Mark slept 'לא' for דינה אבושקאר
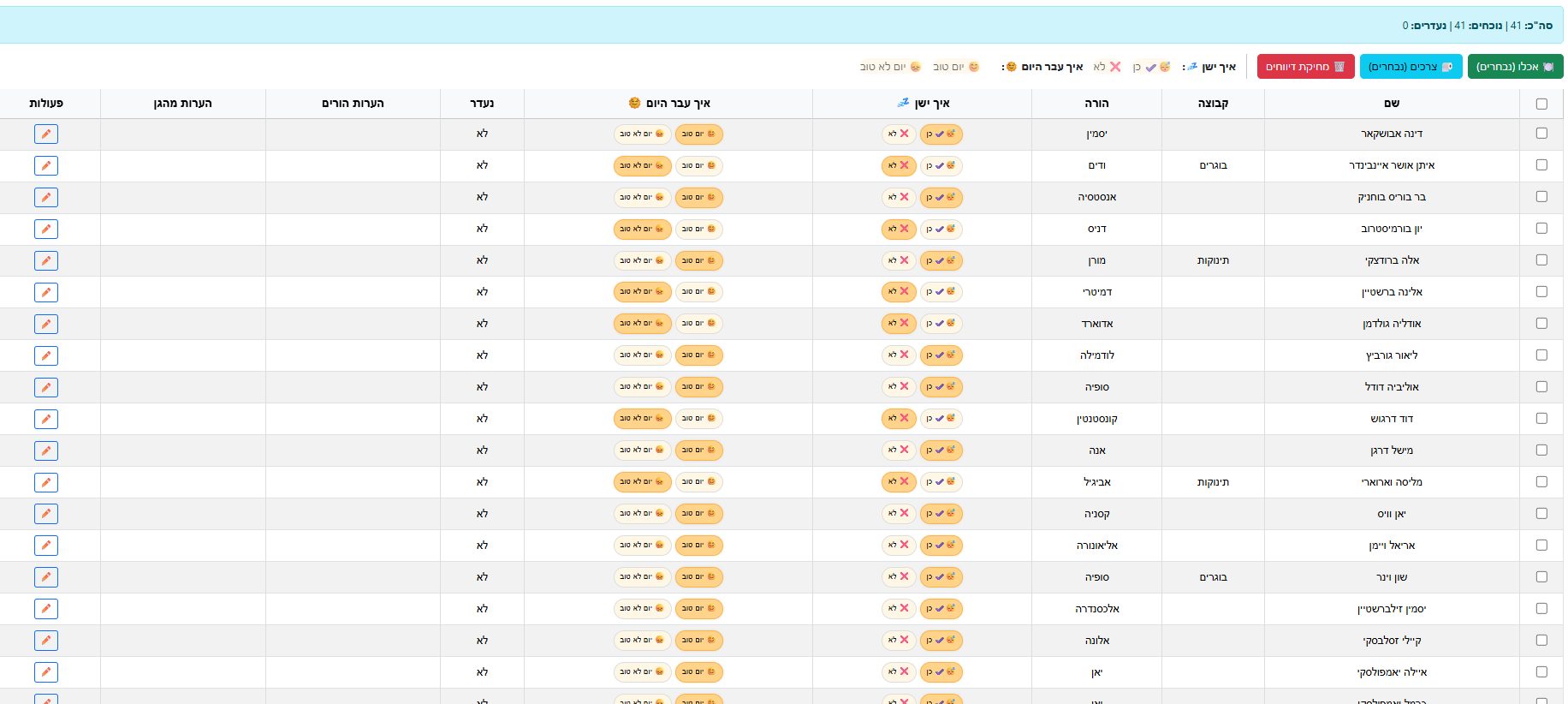The image size is (1568, 704). tap(899, 134)
